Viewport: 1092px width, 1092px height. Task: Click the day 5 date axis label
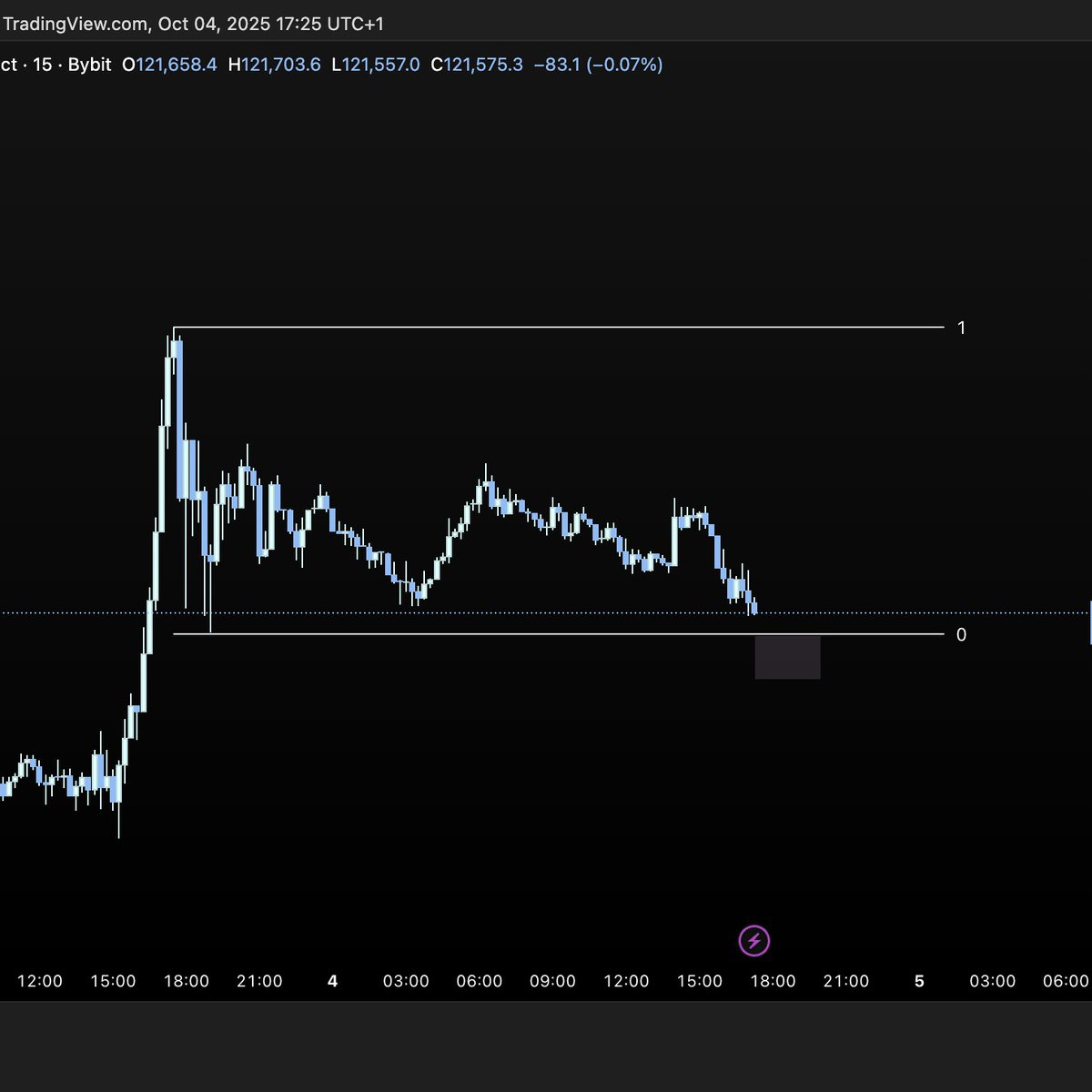click(919, 981)
